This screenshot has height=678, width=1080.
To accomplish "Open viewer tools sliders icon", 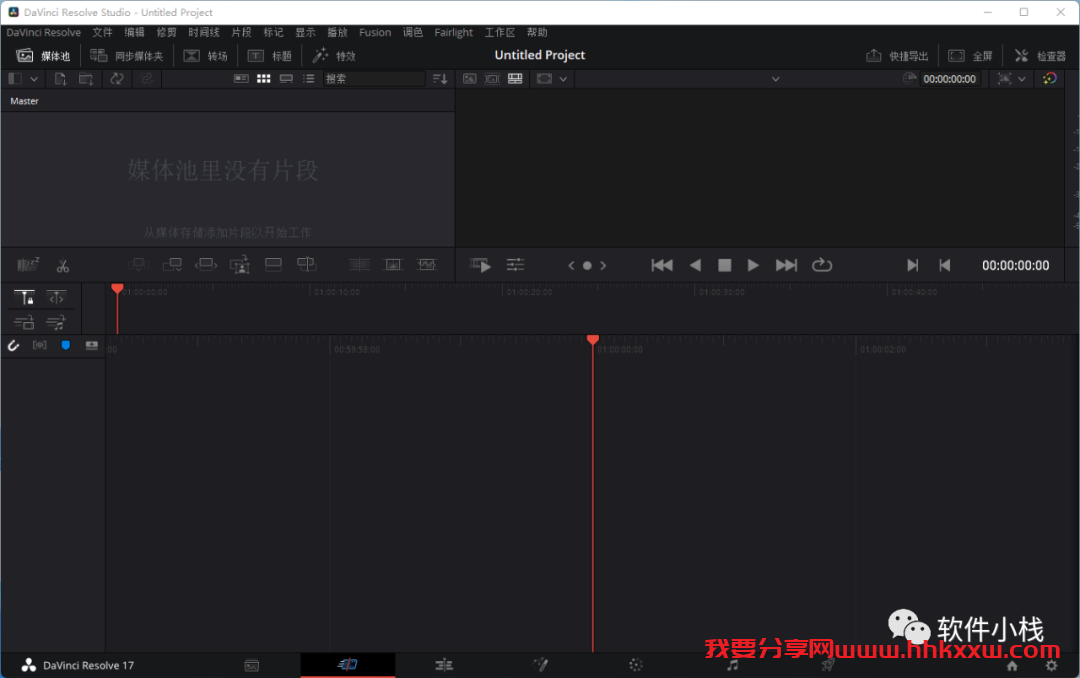I will 515,265.
